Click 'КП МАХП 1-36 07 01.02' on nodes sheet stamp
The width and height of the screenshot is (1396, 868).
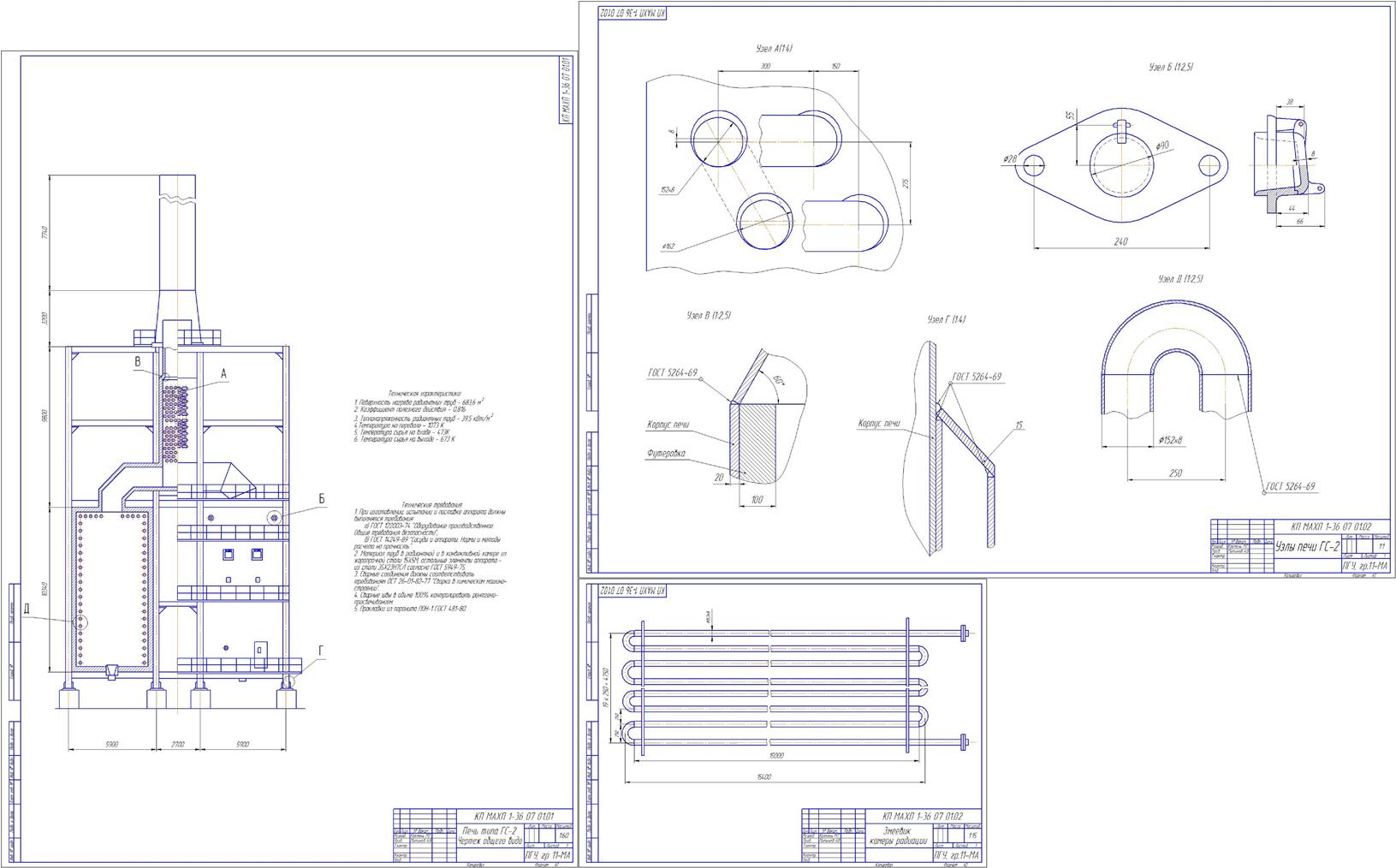pos(1330,526)
